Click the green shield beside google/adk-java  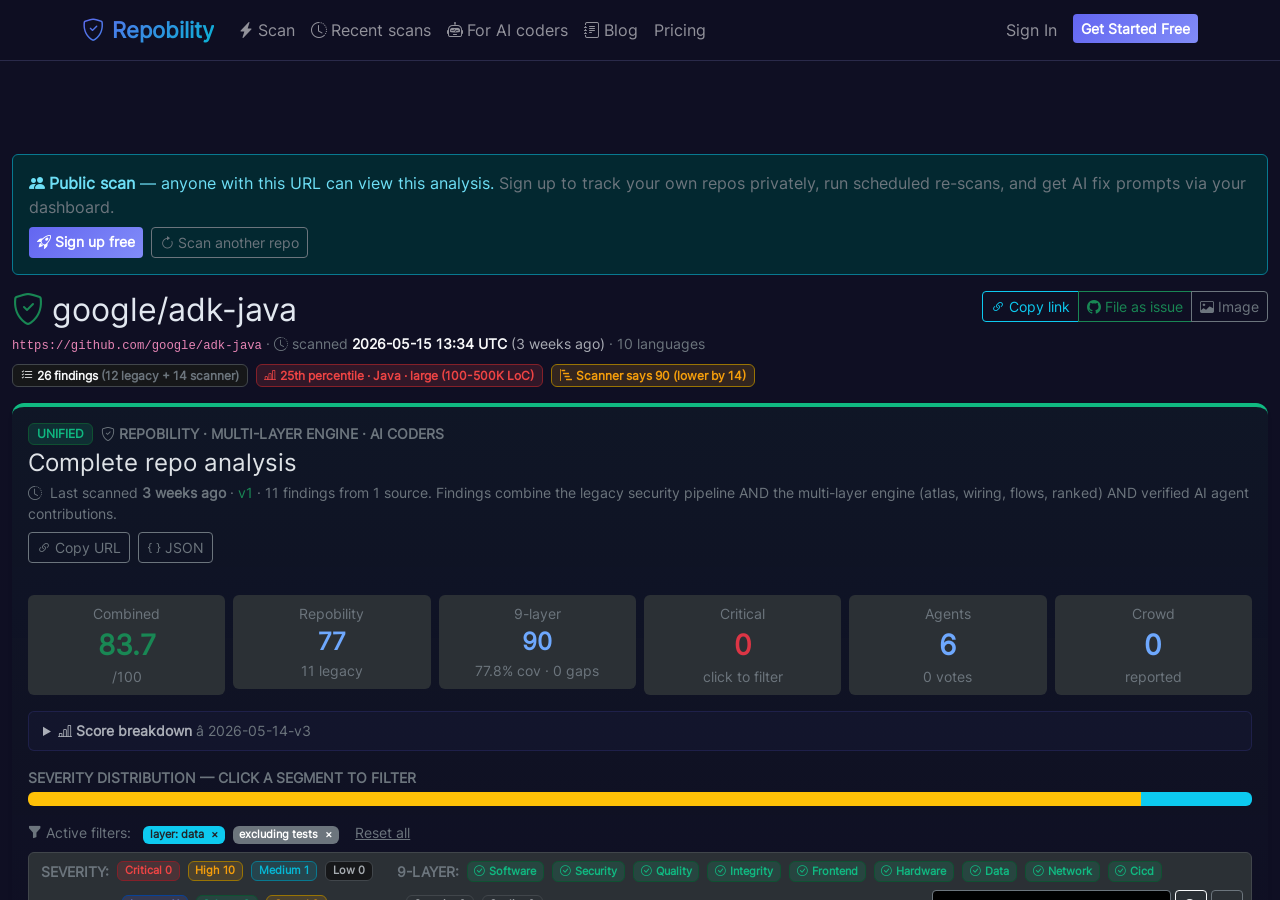(x=28, y=309)
